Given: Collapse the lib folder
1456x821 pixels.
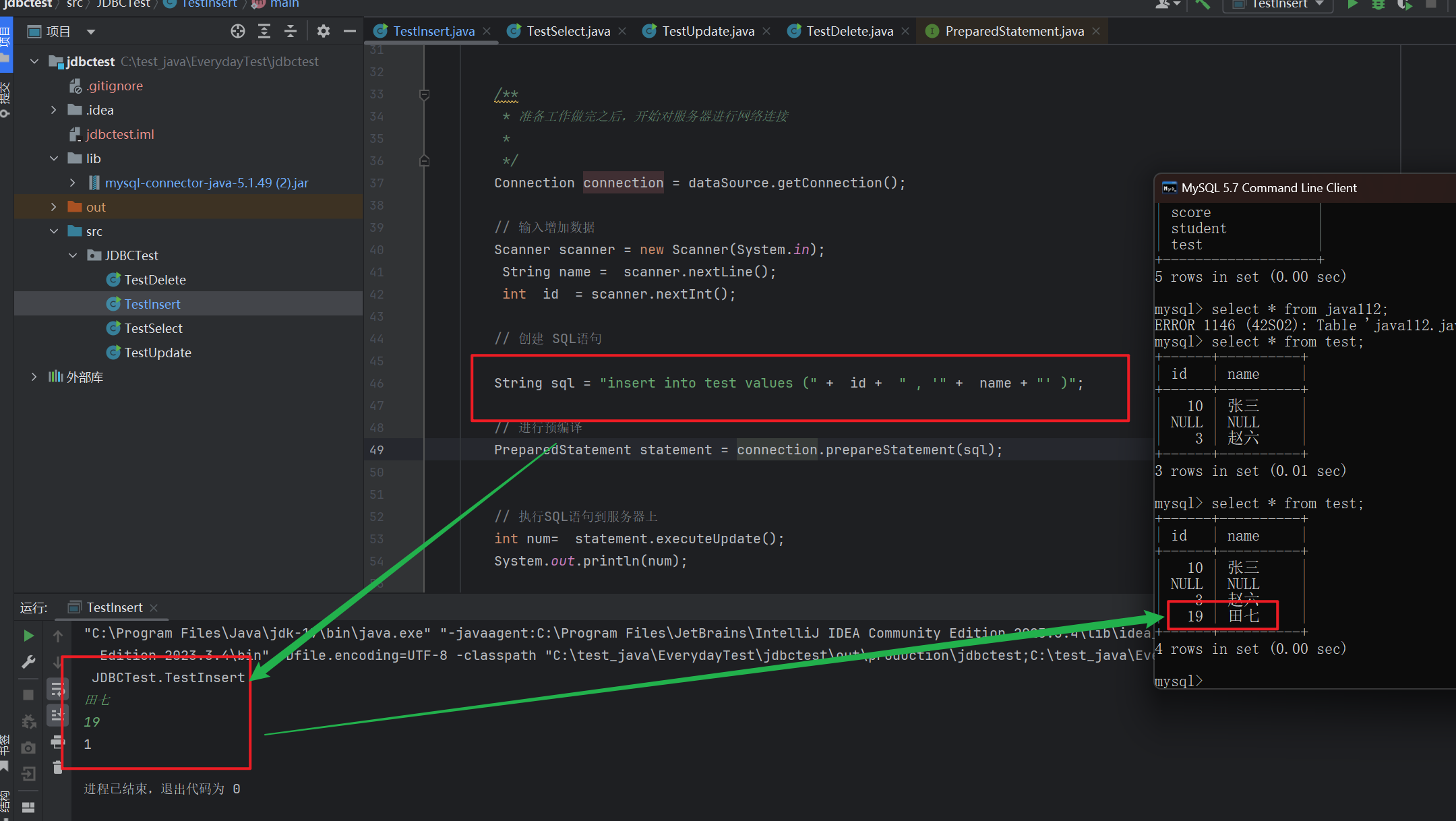Looking at the screenshot, I should click(x=54, y=158).
